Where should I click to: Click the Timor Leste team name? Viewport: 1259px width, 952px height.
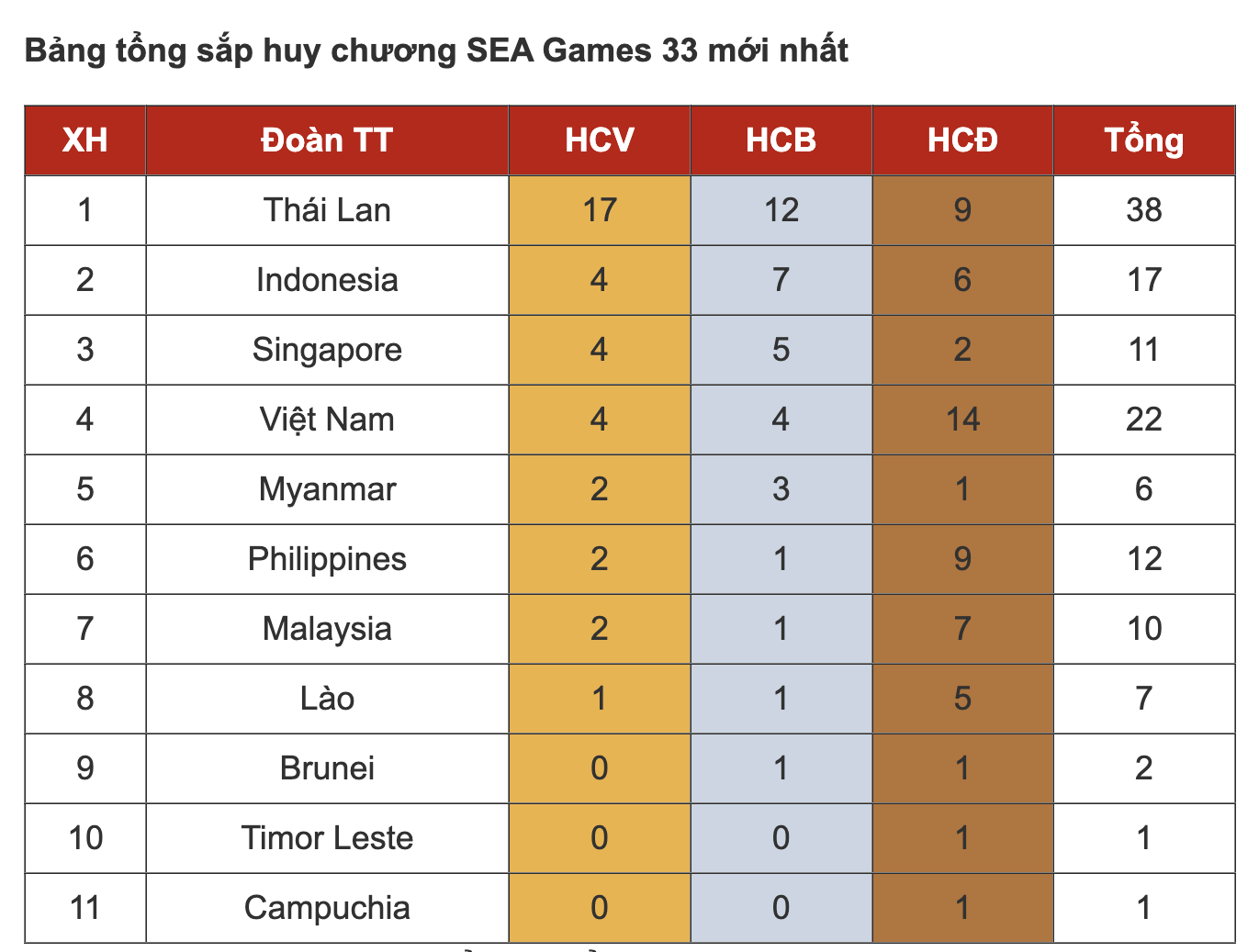(327, 838)
